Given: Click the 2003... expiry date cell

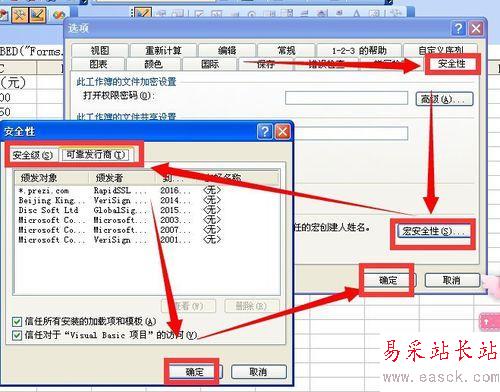Looking at the screenshot, I should (x=175, y=220).
